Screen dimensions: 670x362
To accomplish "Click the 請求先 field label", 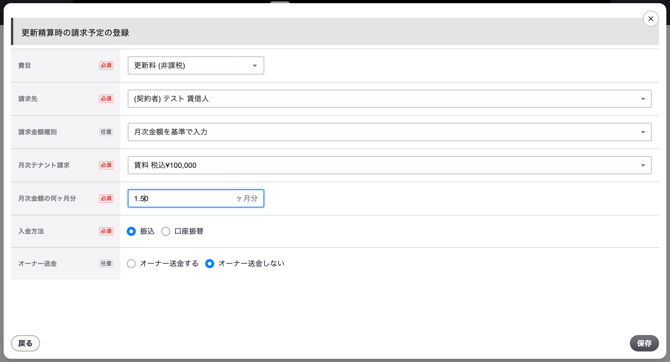I will (x=28, y=99).
